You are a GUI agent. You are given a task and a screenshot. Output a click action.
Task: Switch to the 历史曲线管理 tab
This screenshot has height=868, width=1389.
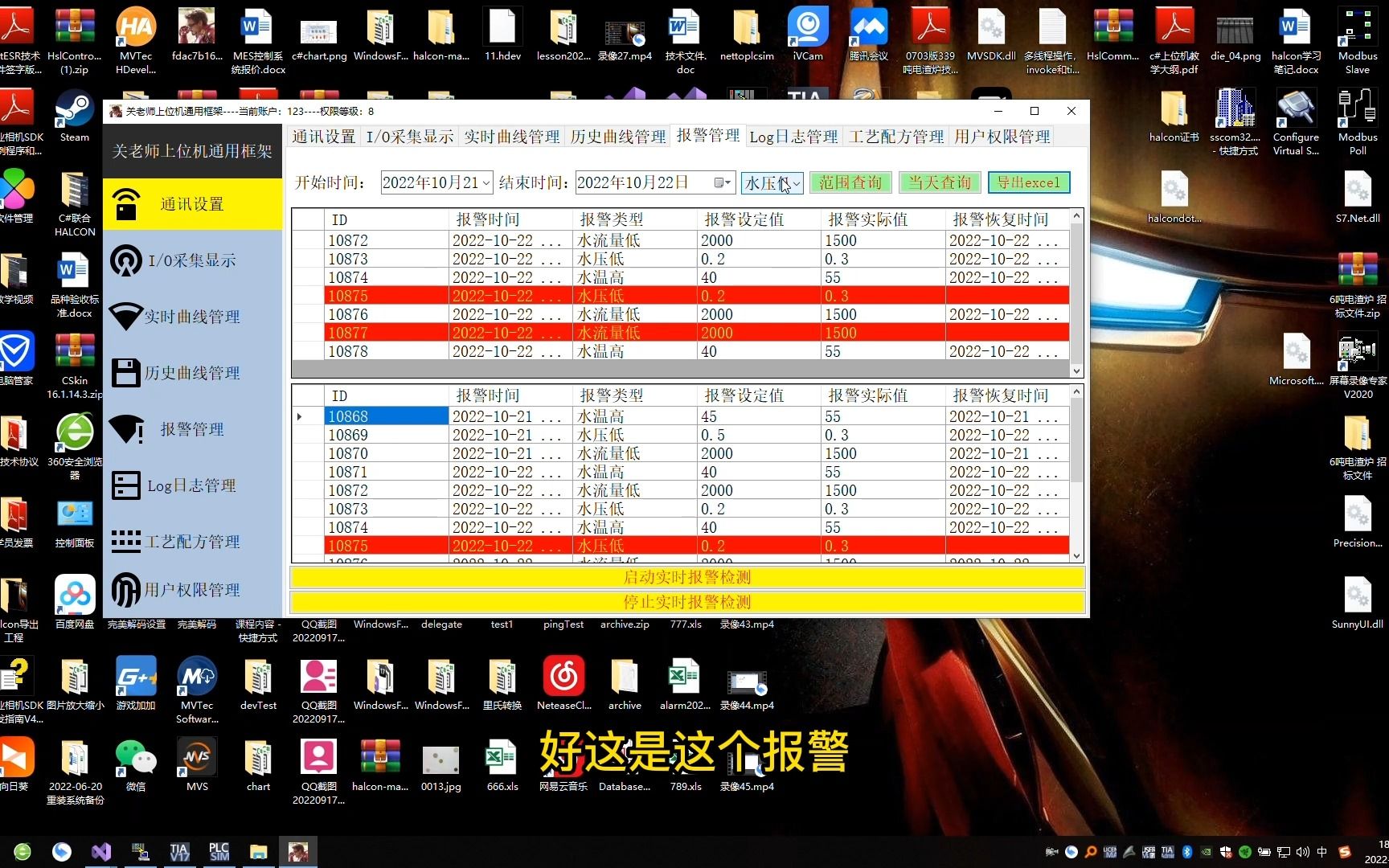coord(618,137)
